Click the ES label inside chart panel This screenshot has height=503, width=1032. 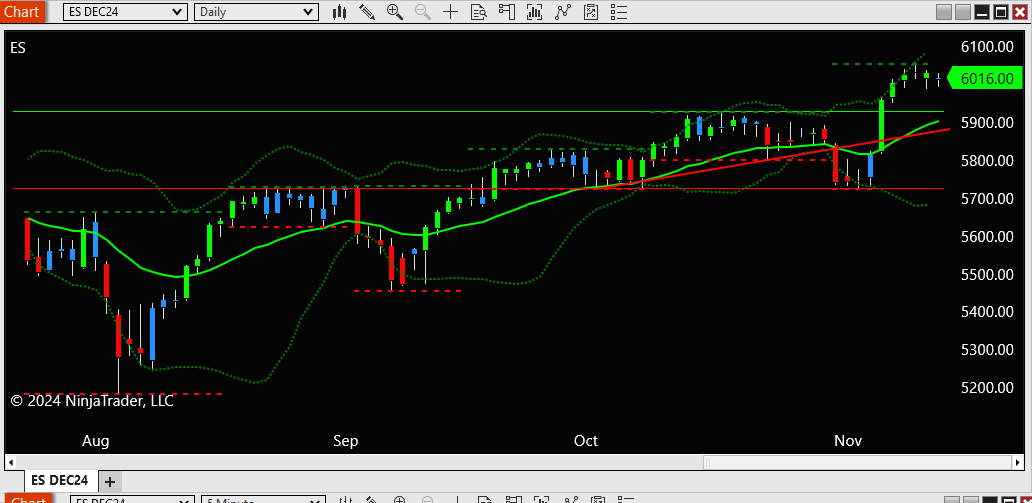[18, 47]
